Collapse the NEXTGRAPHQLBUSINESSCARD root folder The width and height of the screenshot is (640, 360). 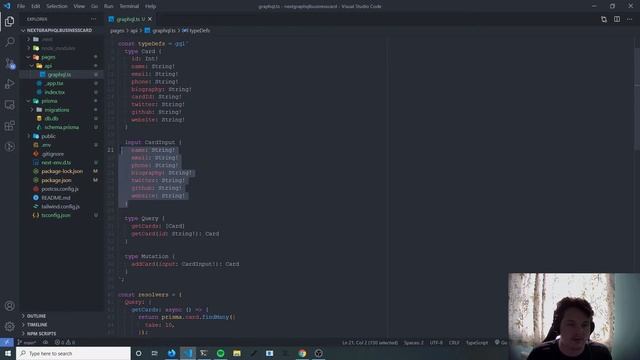tap(60, 30)
